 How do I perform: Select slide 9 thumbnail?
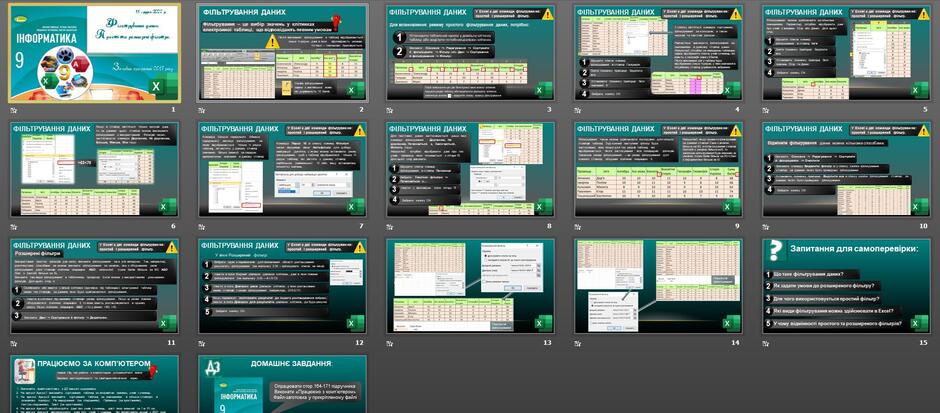659,170
